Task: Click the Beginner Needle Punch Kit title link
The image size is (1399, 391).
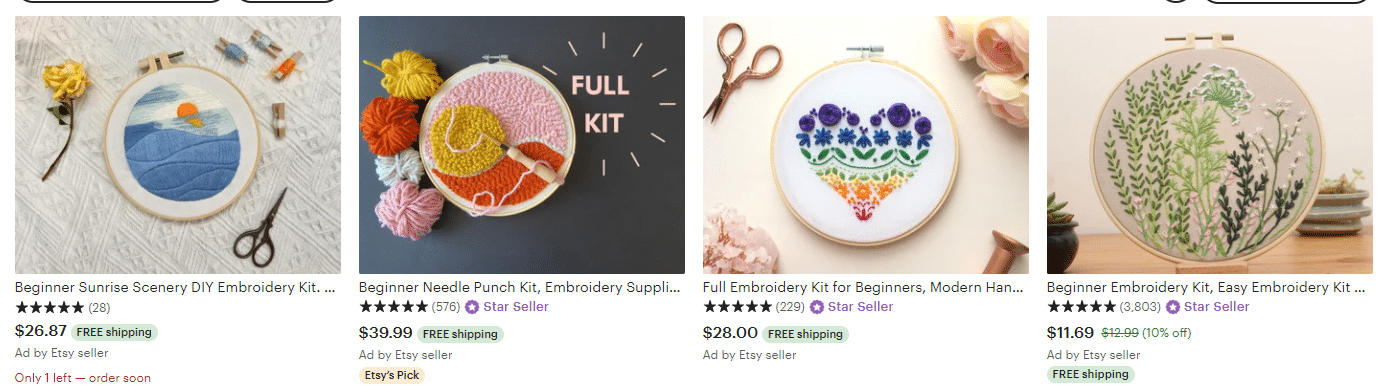Action: 520,287
